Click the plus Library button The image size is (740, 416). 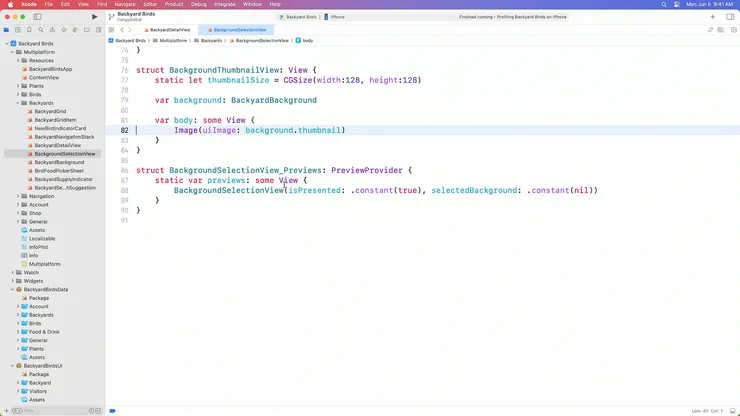coord(713,17)
